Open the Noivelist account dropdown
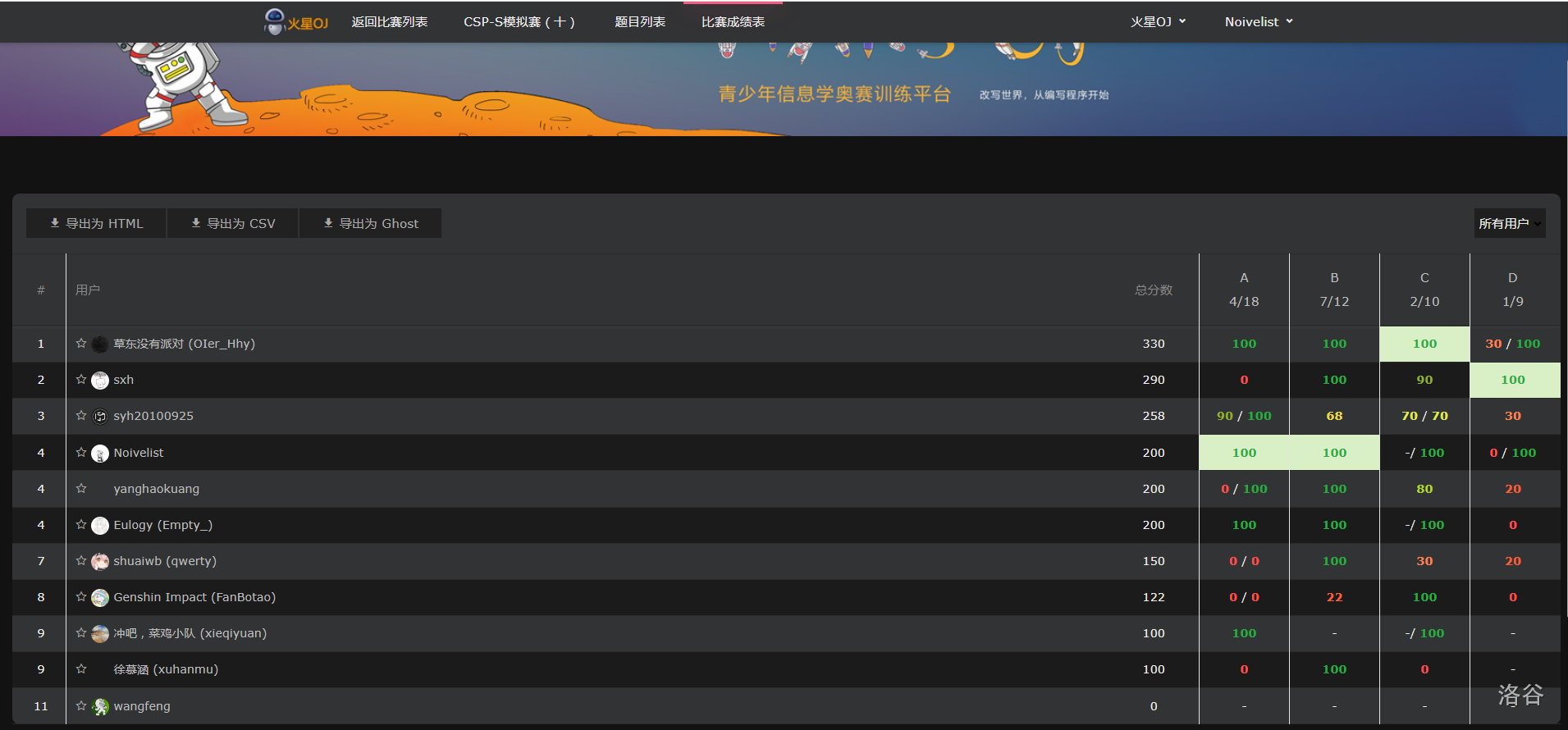Screen dimensions: 1568x730 coord(1258,22)
